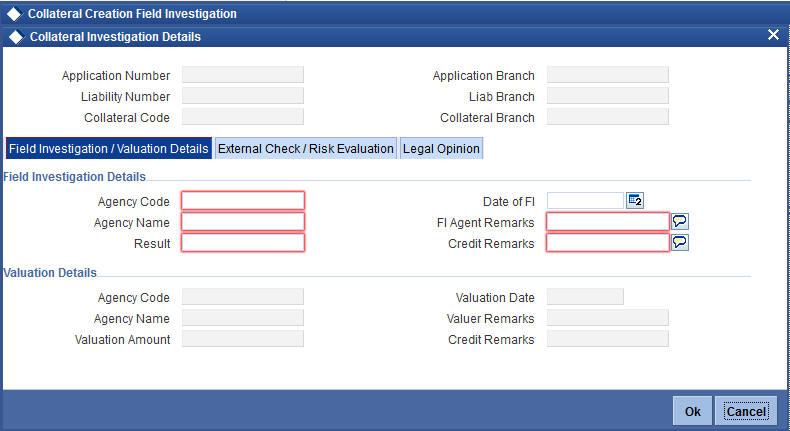Click the Valuation Date field

click(585, 297)
